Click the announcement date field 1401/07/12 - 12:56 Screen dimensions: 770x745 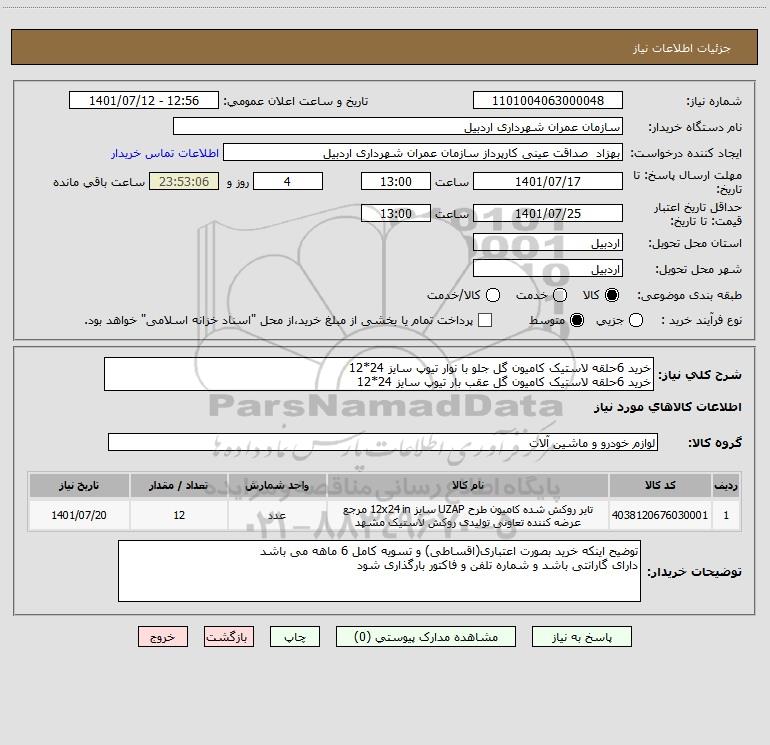click(x=144, y=100)
